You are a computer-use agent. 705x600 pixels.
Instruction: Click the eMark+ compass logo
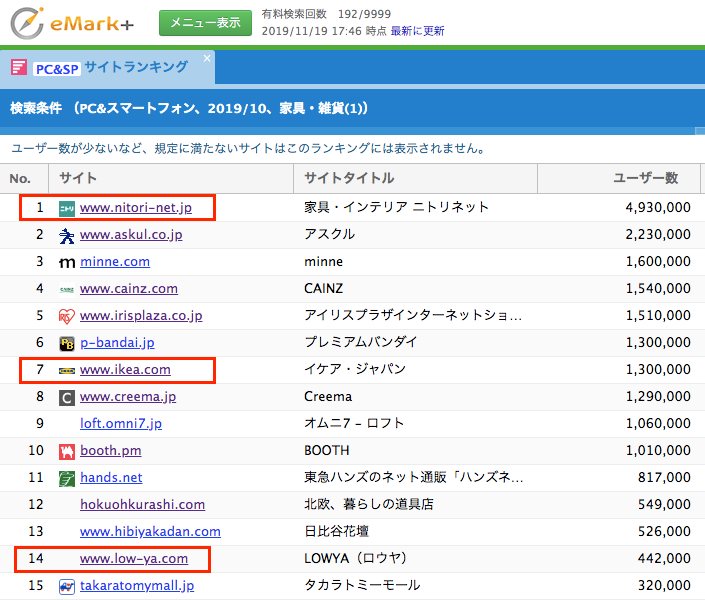(x=27, y=23)
